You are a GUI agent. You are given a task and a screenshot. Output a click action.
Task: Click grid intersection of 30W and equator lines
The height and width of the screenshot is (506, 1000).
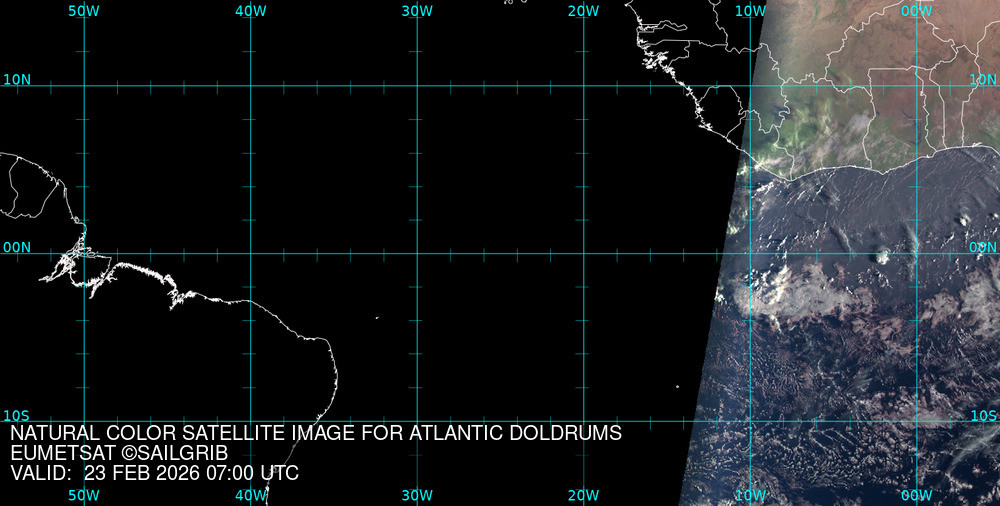tap(416, 253)
